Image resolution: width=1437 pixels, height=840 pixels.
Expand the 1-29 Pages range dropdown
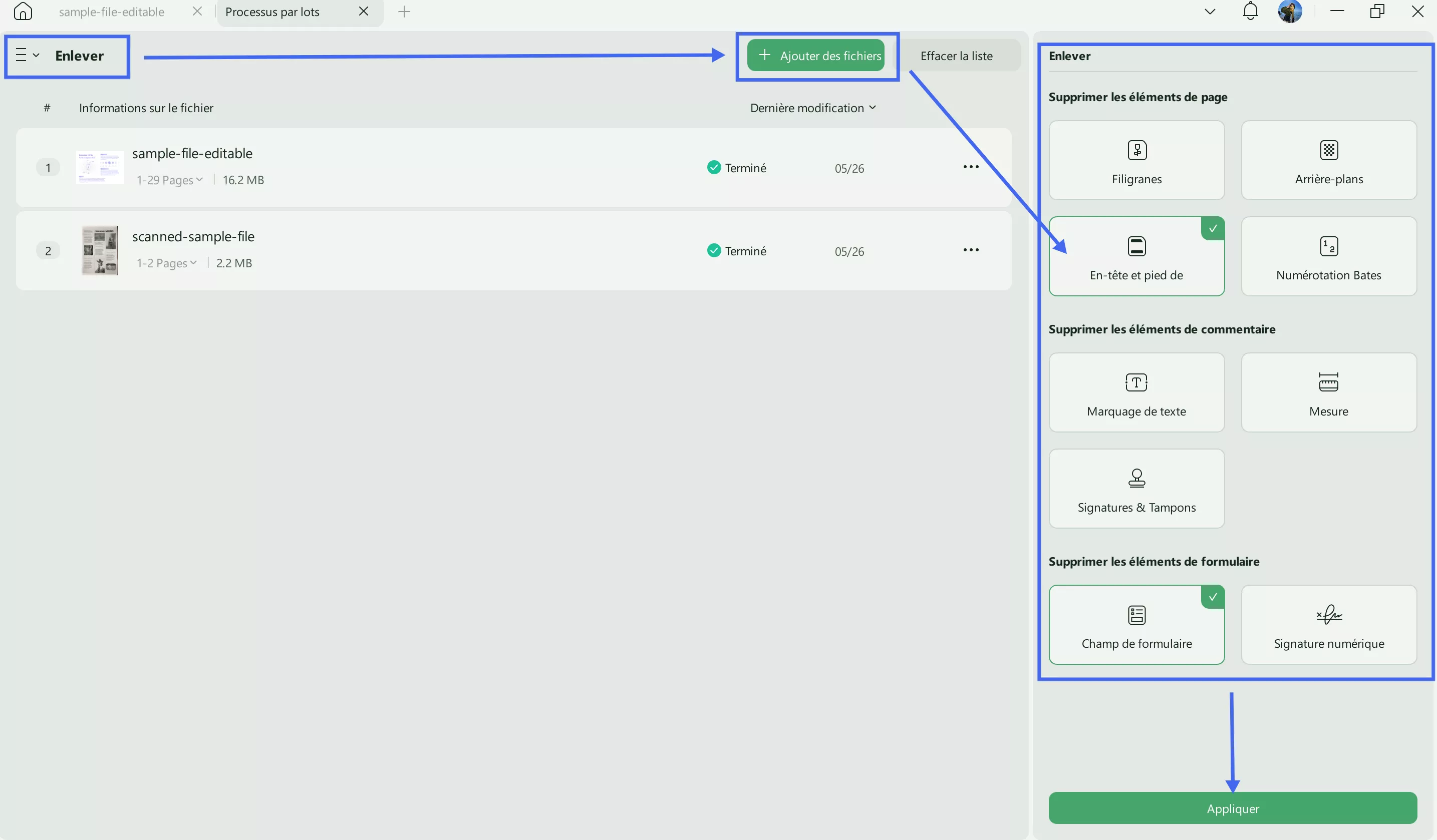point(170,180)
